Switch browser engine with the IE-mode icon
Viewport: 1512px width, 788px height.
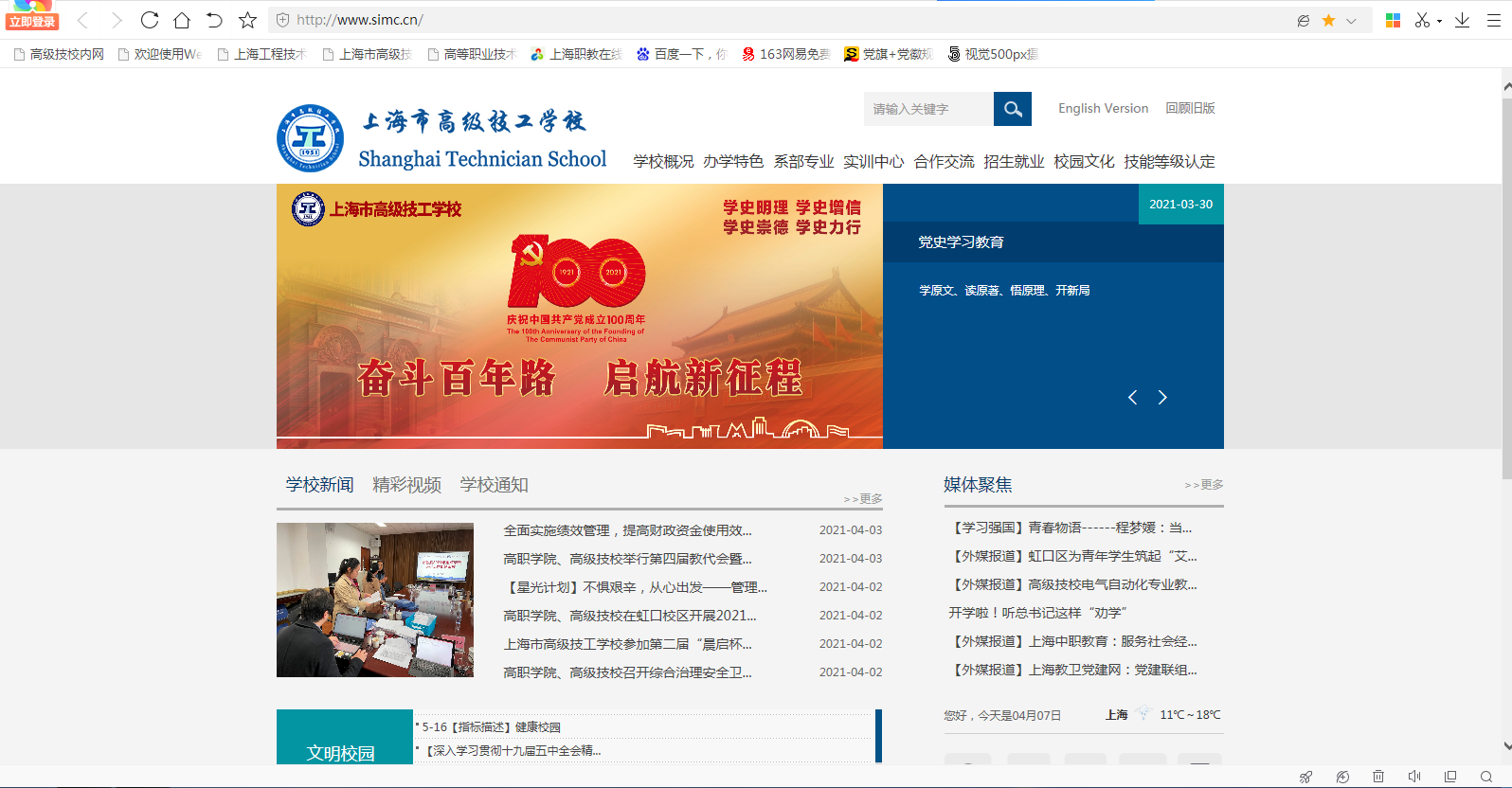pos(1304,20)
